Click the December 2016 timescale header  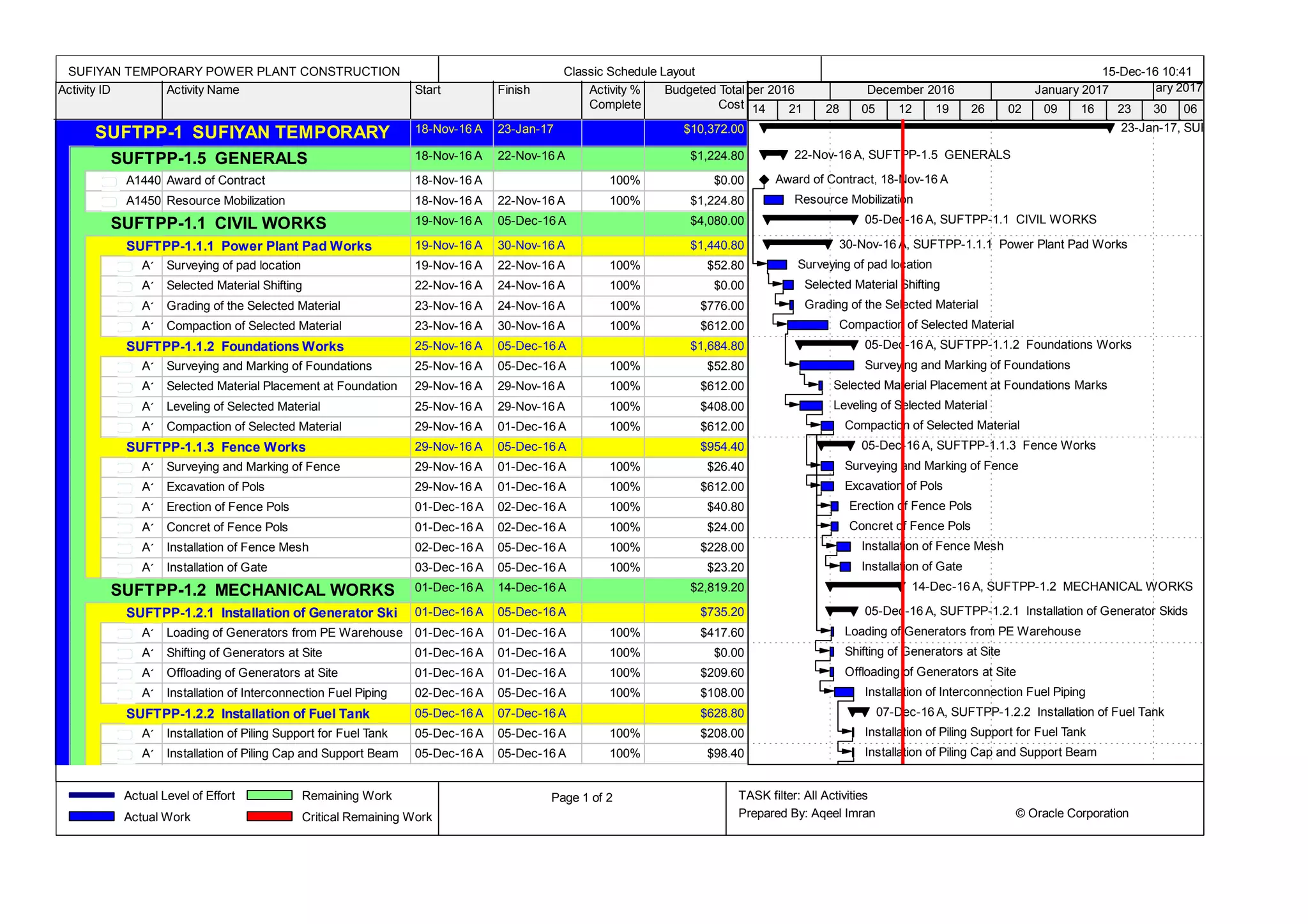[910, 90]
